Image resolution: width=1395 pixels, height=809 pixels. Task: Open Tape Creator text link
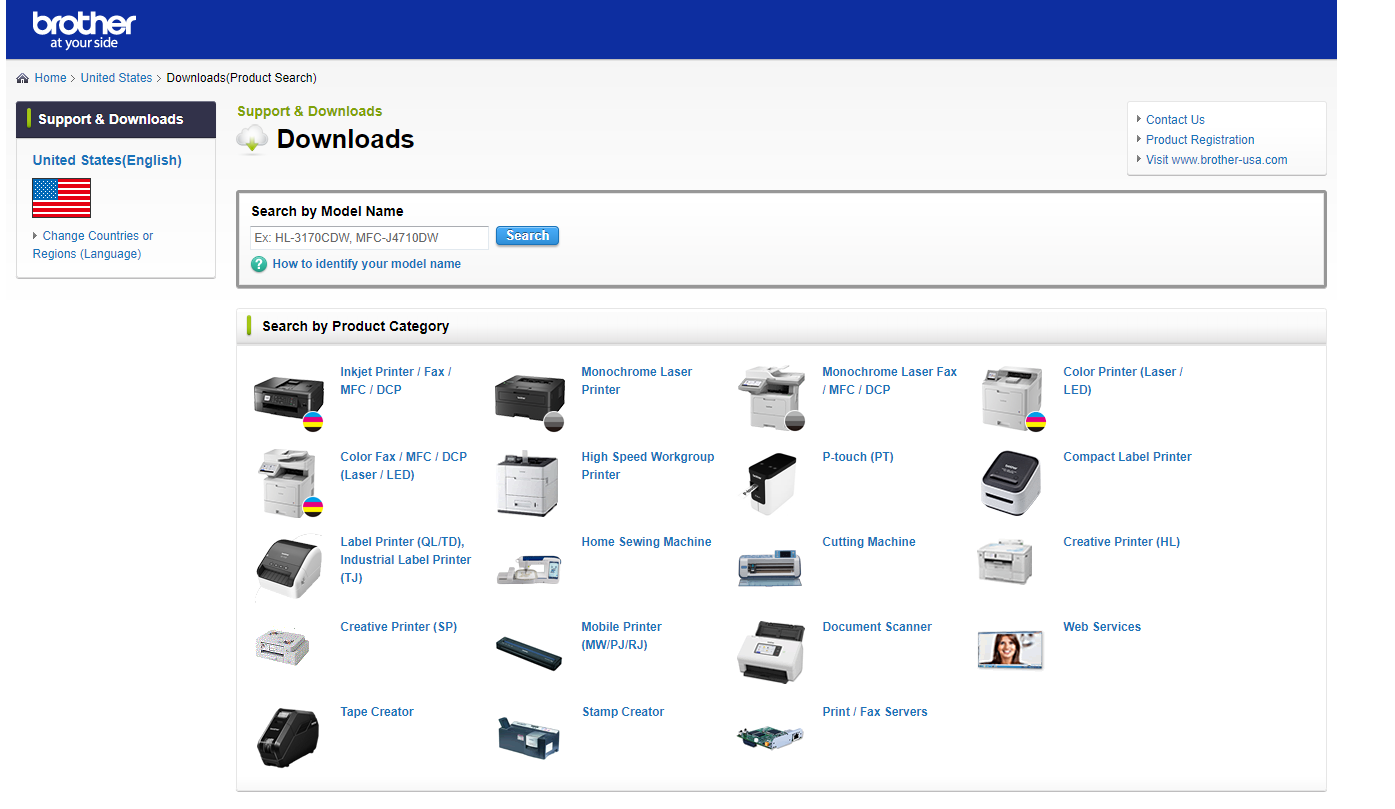click(377, 712)
